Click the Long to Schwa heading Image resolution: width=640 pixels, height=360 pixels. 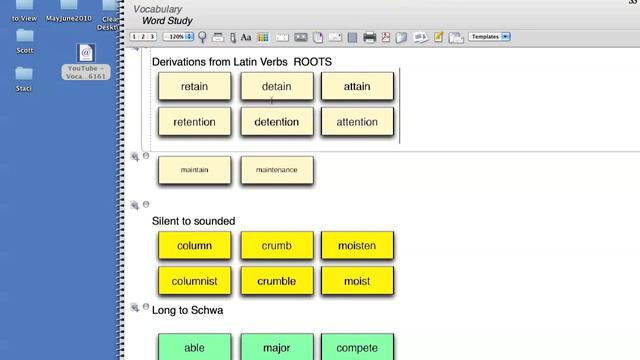coord(187,311)
